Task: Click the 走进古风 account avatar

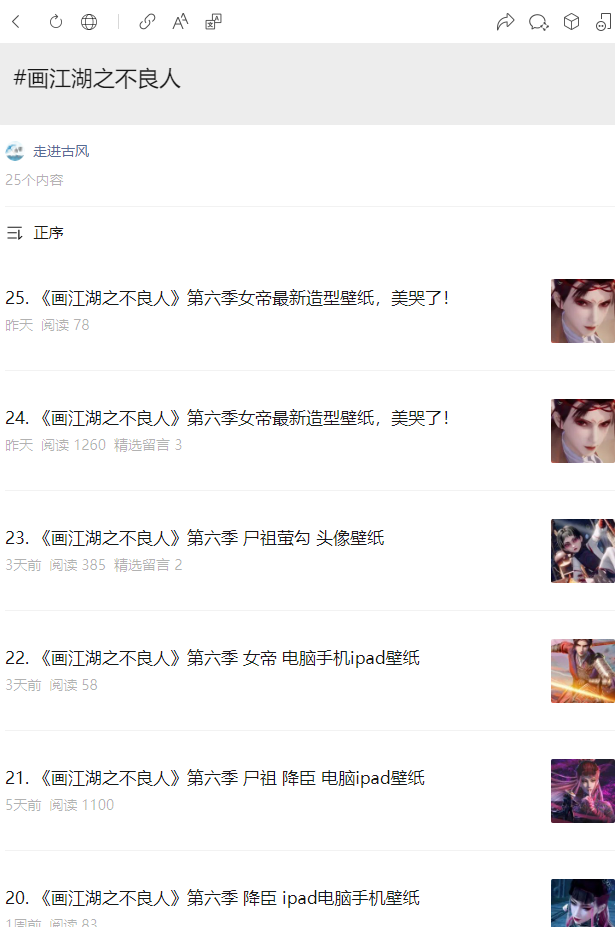Action: tap(15, 151)
